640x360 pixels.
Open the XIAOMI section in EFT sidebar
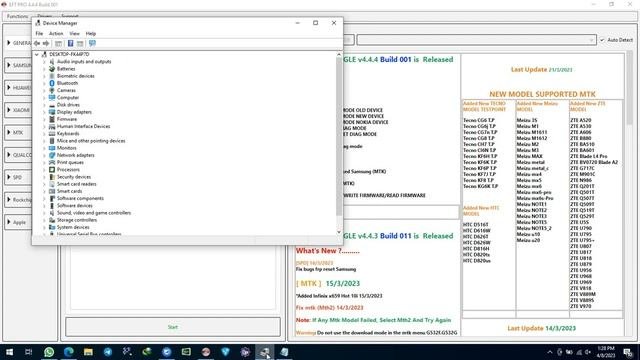[18, 110]
